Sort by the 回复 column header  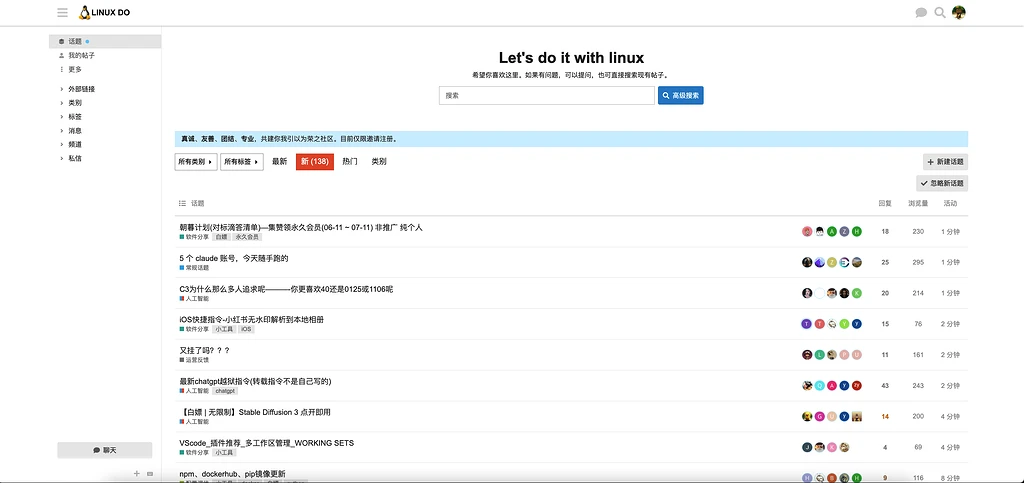[x=885, y=204]
